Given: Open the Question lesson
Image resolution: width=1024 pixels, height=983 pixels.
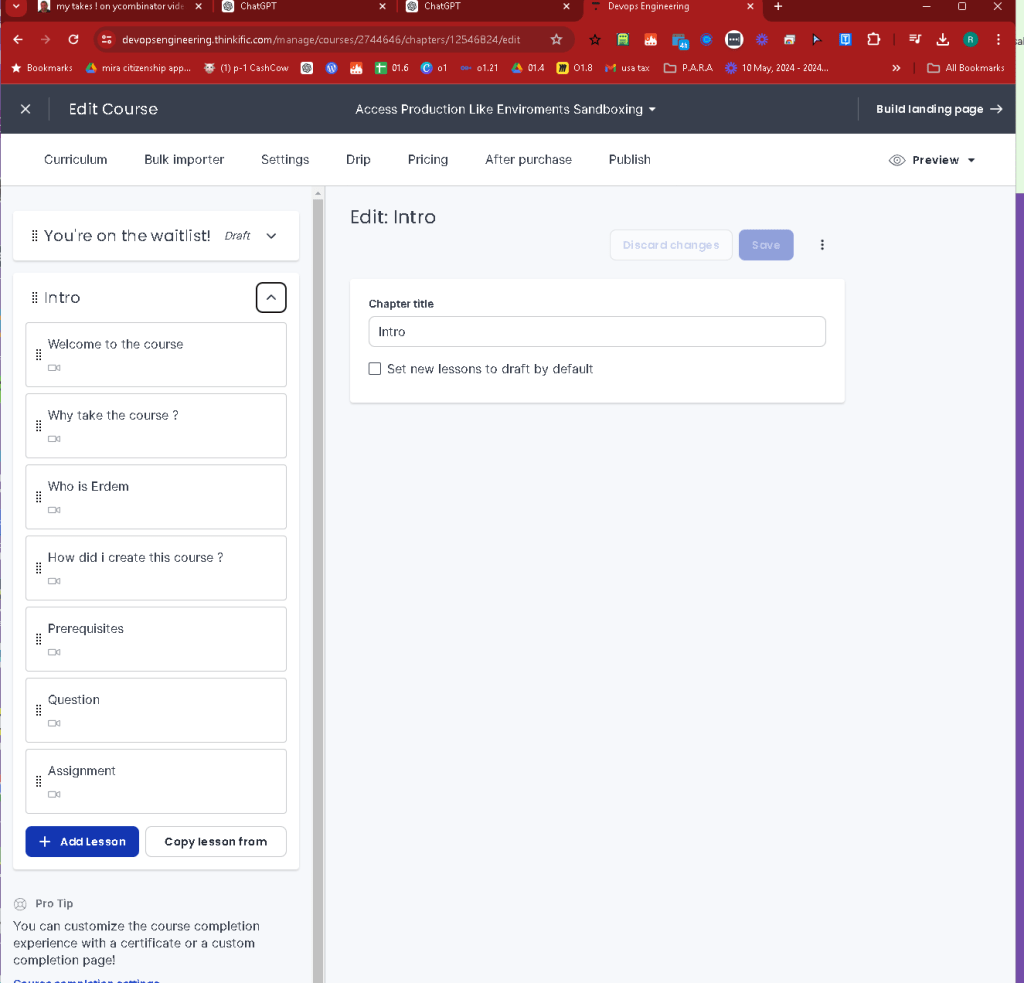Looking at the screenshot, I should [156, 711].
